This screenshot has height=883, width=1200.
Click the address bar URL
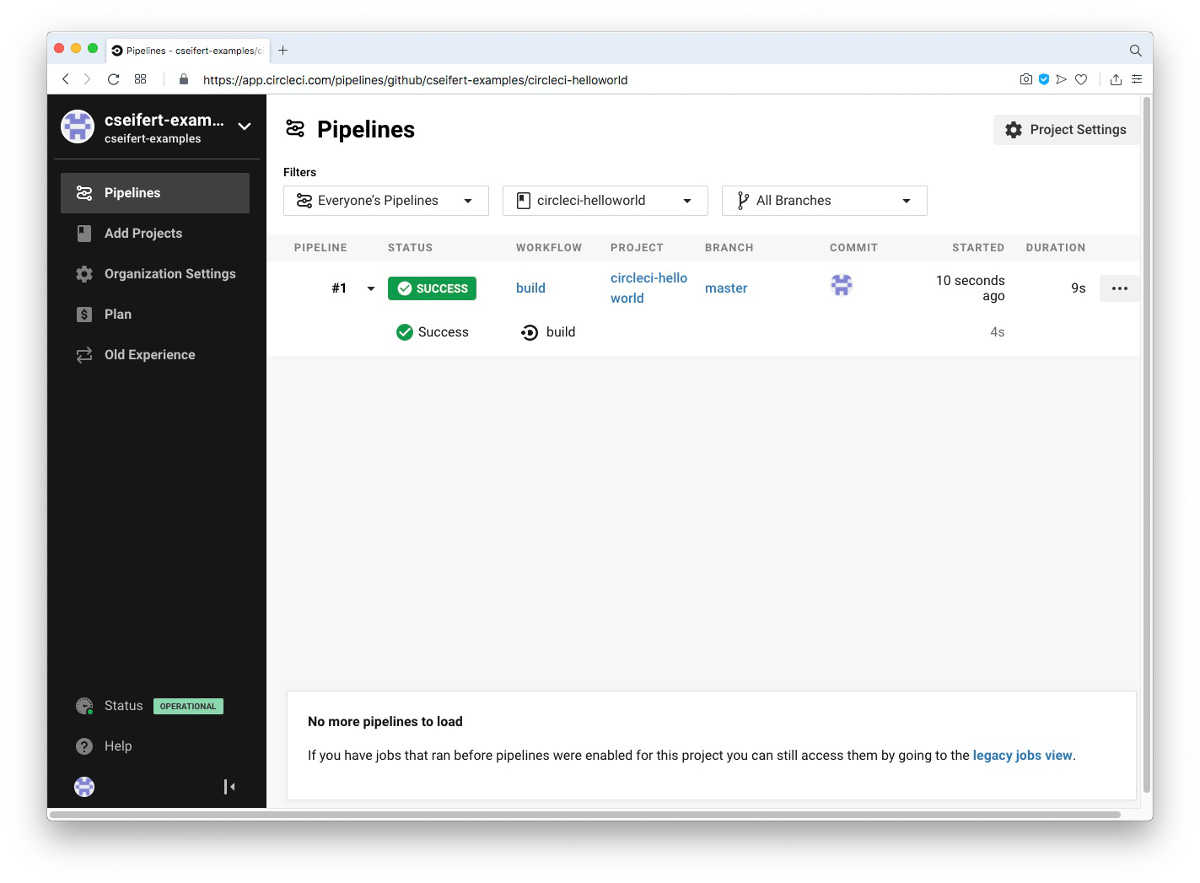(x=415, y=80)
